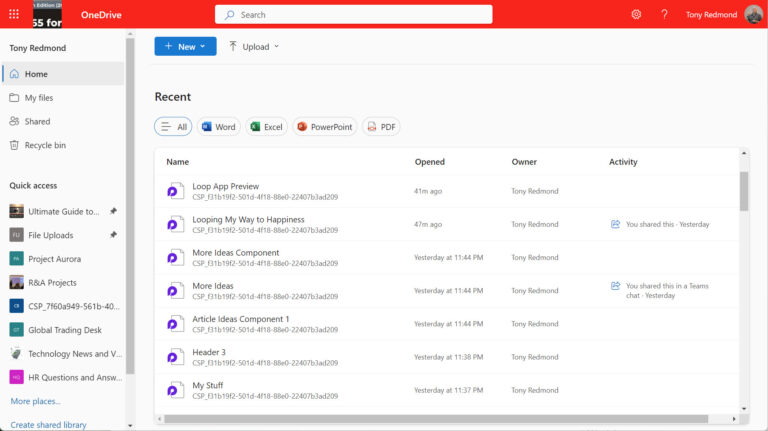Viewport: 768px width, 431px height.
Task: Go to Home in the navigation
Action: pos(63,74)
